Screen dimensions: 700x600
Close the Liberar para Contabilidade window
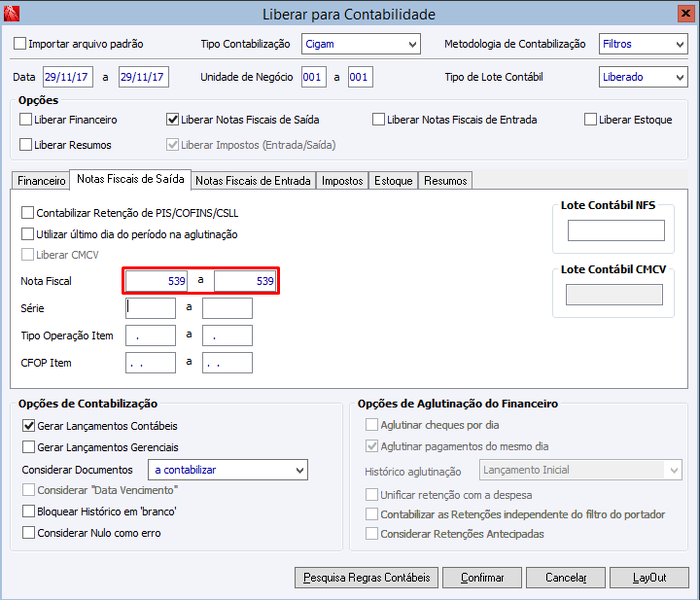coord(685,13)
